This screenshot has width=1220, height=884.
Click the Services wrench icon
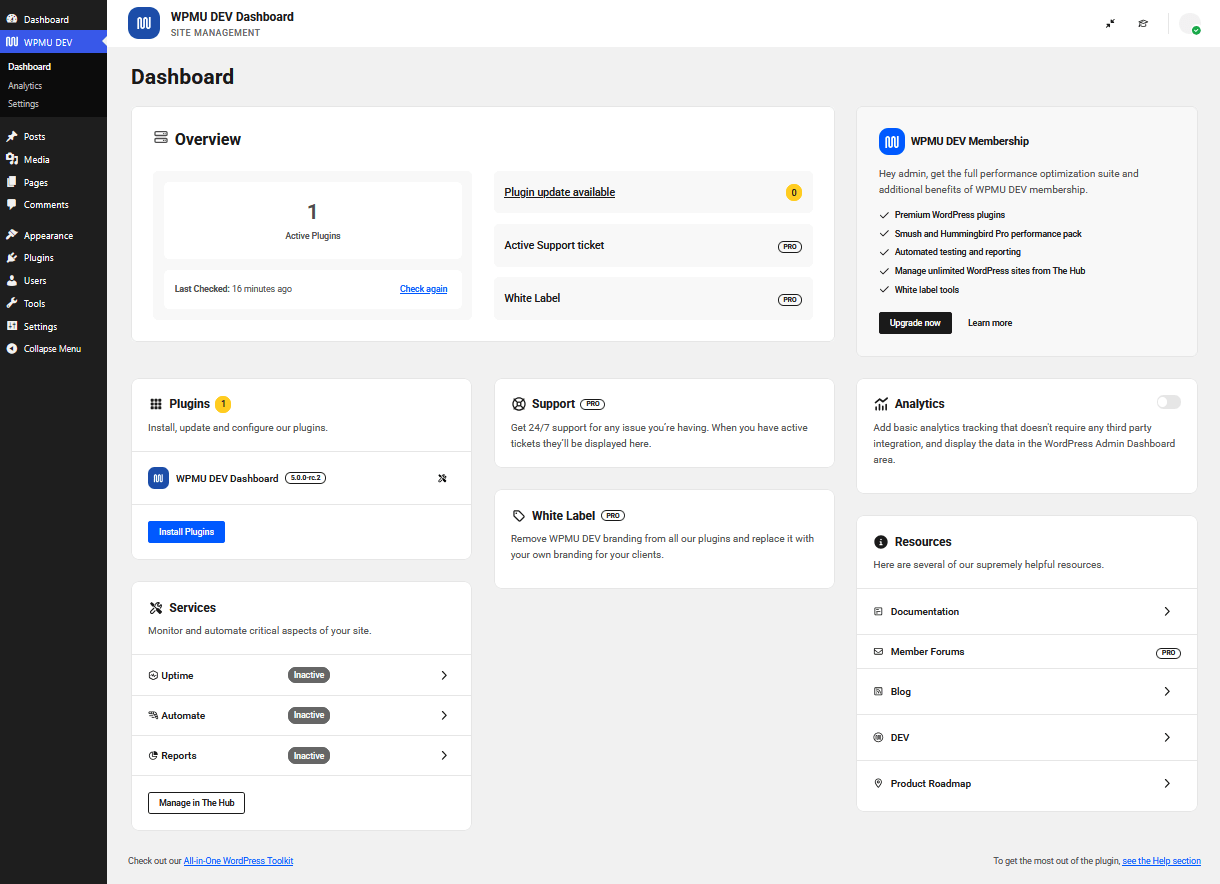pos(155,607)
